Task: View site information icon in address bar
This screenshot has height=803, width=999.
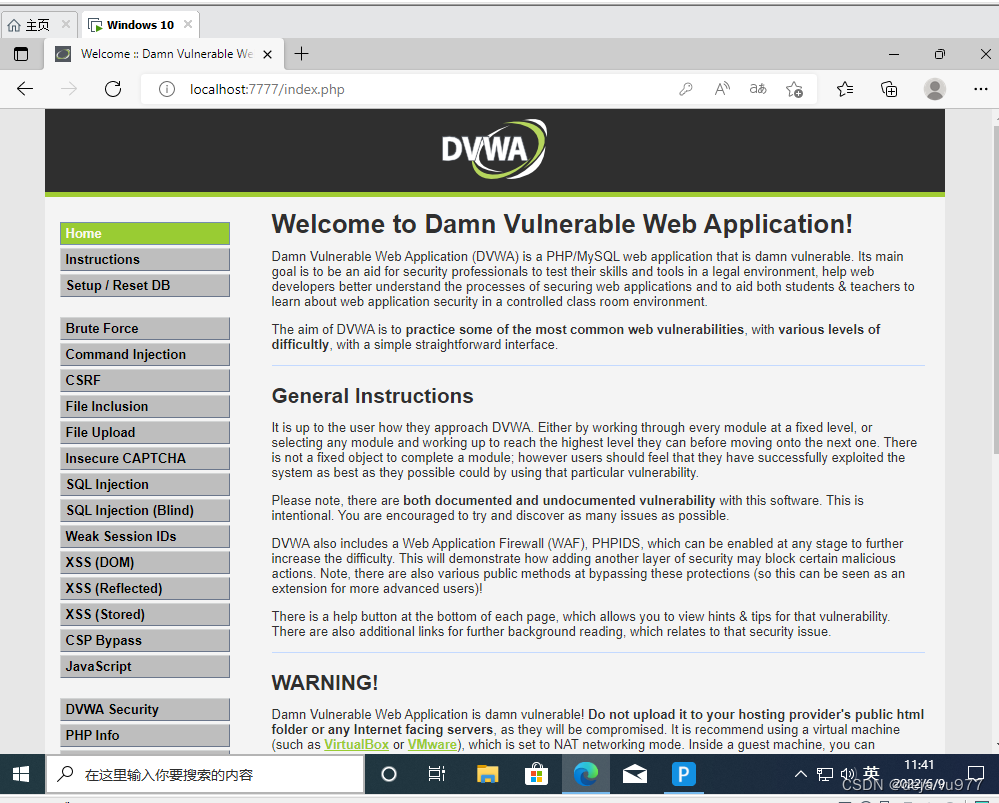Action: [167, 89]
